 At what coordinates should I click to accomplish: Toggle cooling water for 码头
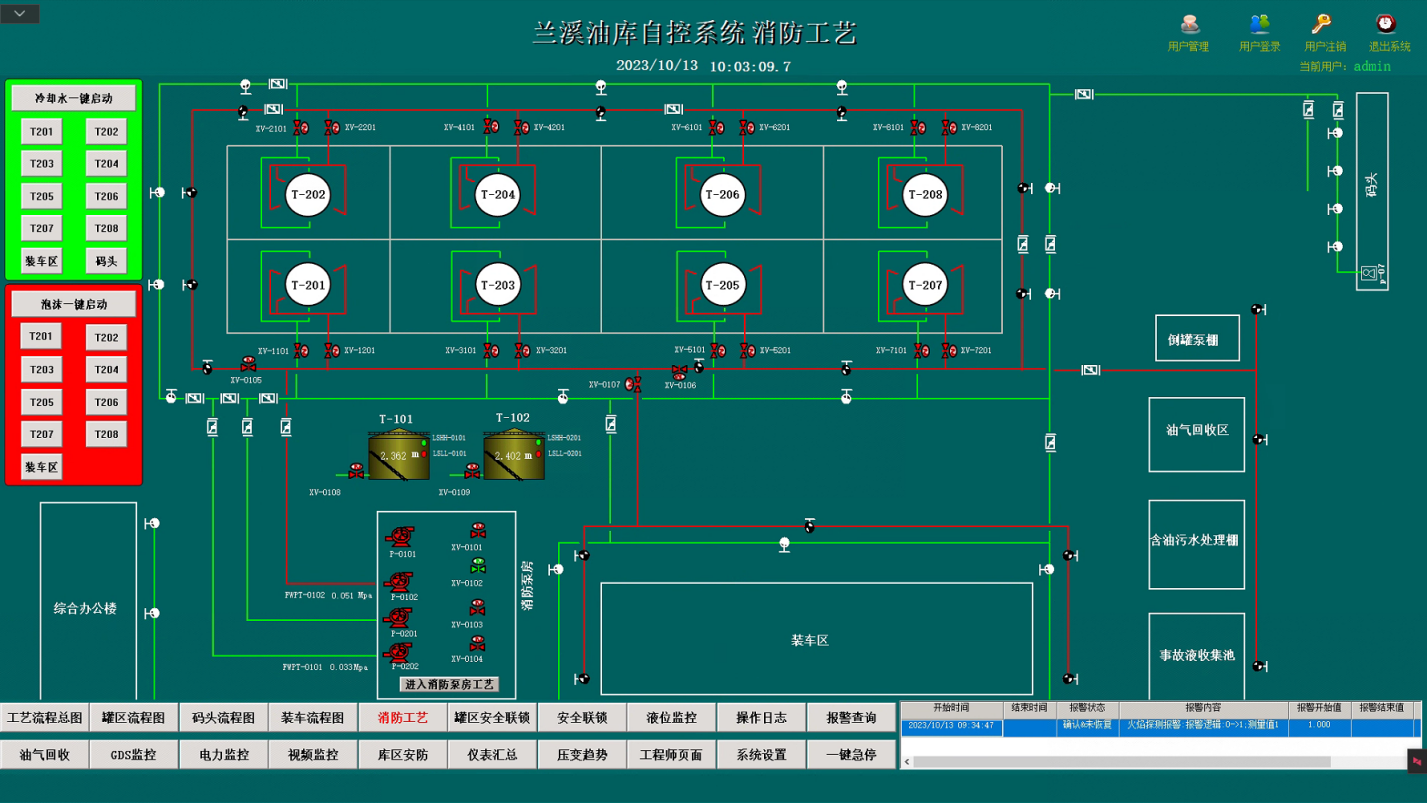(x=106, y=262)
